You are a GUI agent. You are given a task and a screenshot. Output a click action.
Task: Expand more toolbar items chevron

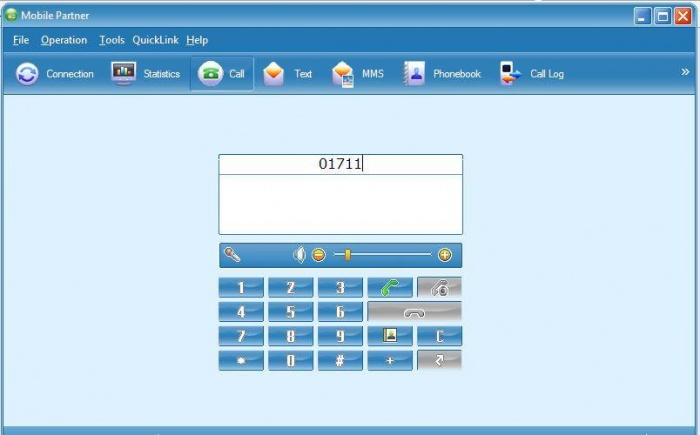coord(685,72)
